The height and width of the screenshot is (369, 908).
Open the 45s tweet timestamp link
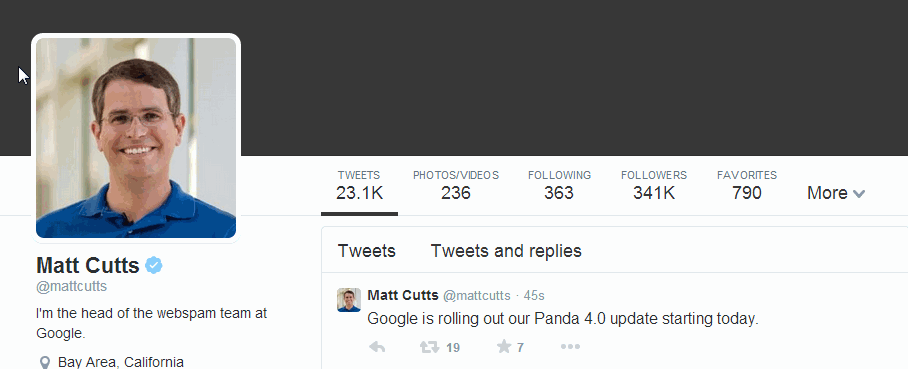click(x=534, y=296)
